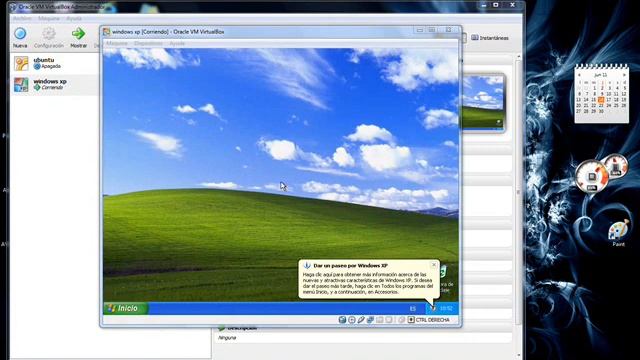Screen dimensions: 640x360
Task: Click the XP taskbar clock
Action: (x=446, y=309)
